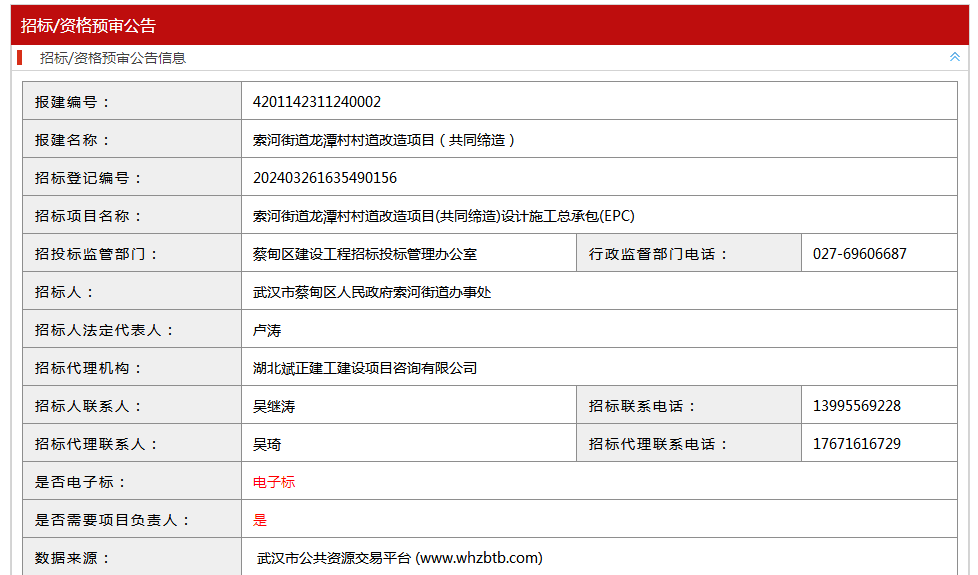Click the 招标项目名称 label cell
This screenshot has width=978, height=575.
point(132,215)
